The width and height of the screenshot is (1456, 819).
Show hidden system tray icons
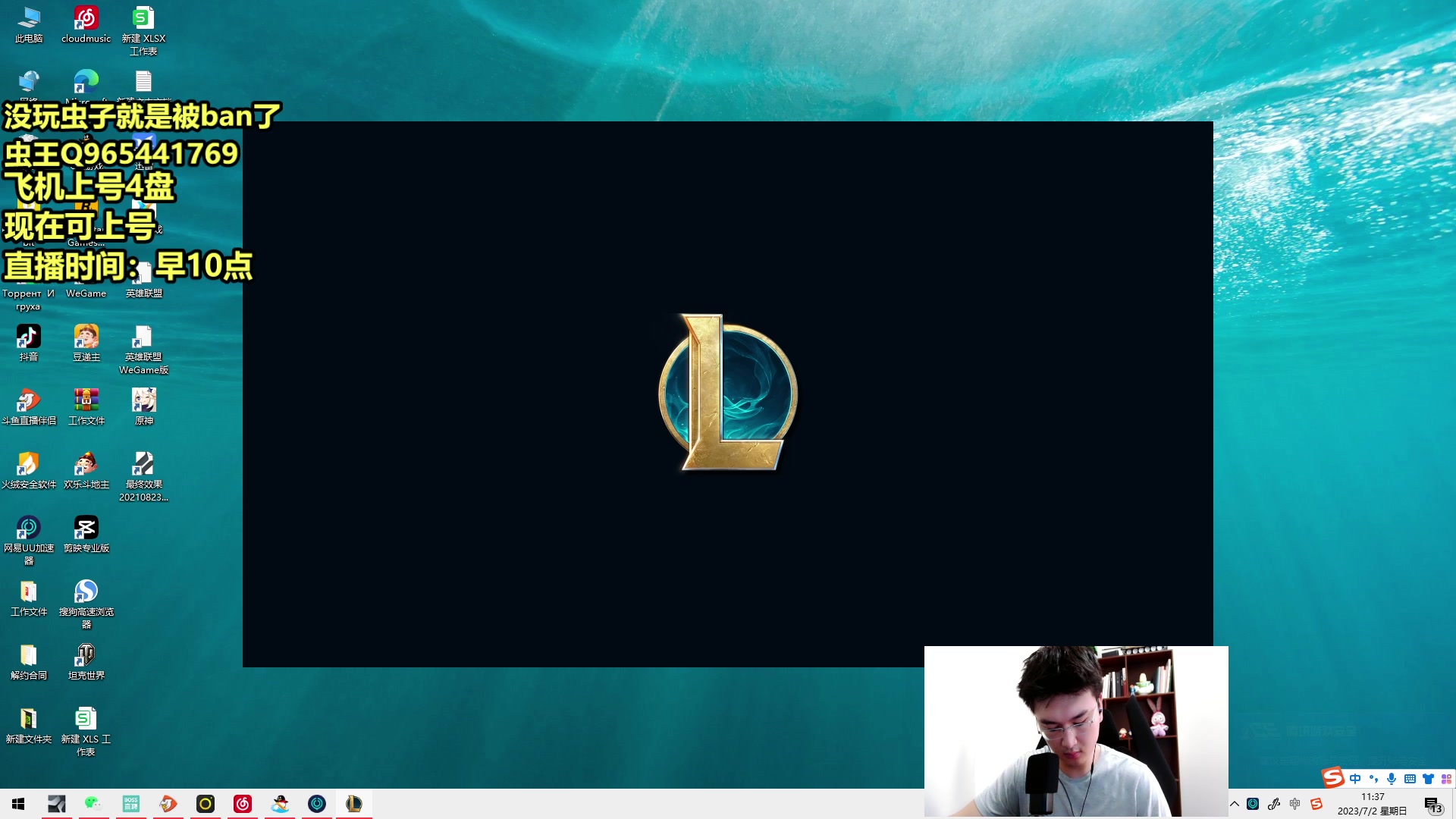coord(1235,804)
